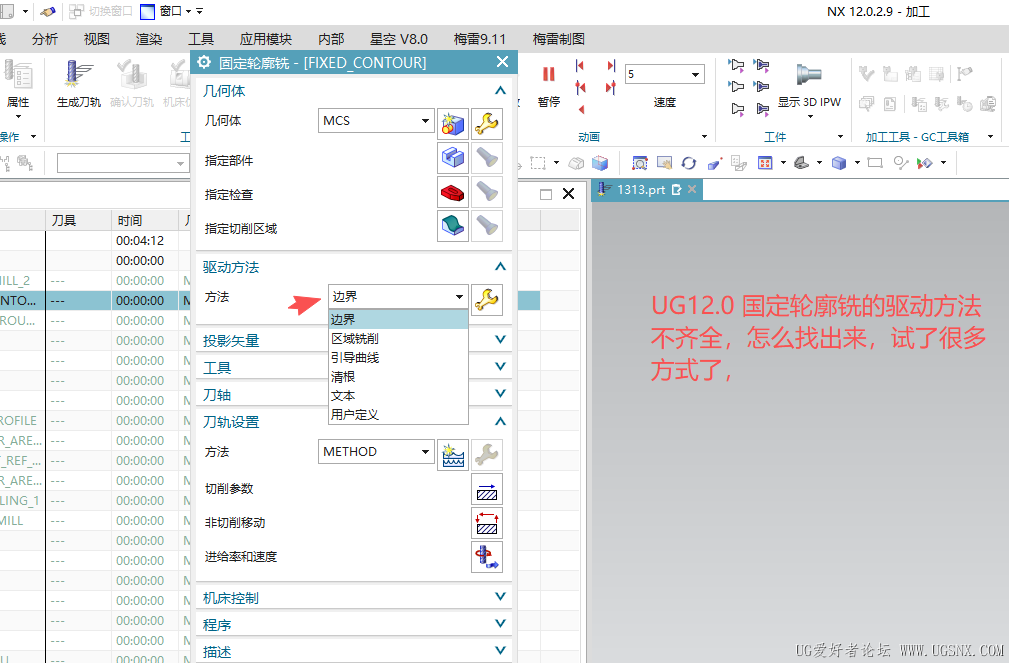Expand the 程序 section
The image size is (1009, 663).
(500, 624)
